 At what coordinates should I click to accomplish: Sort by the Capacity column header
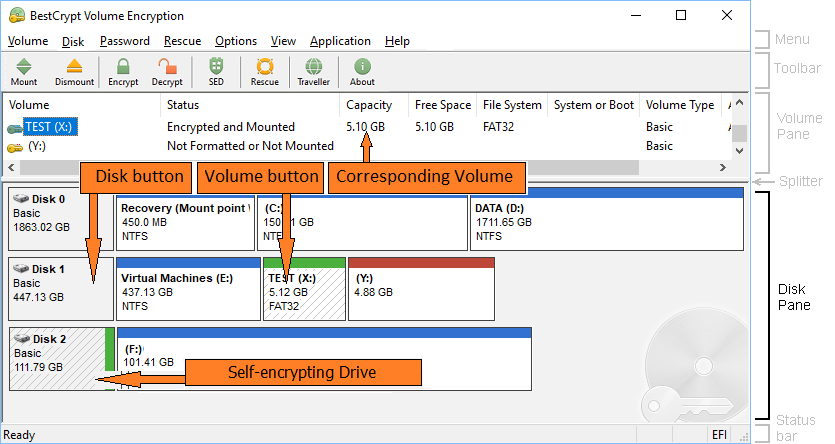pos(374,105)
